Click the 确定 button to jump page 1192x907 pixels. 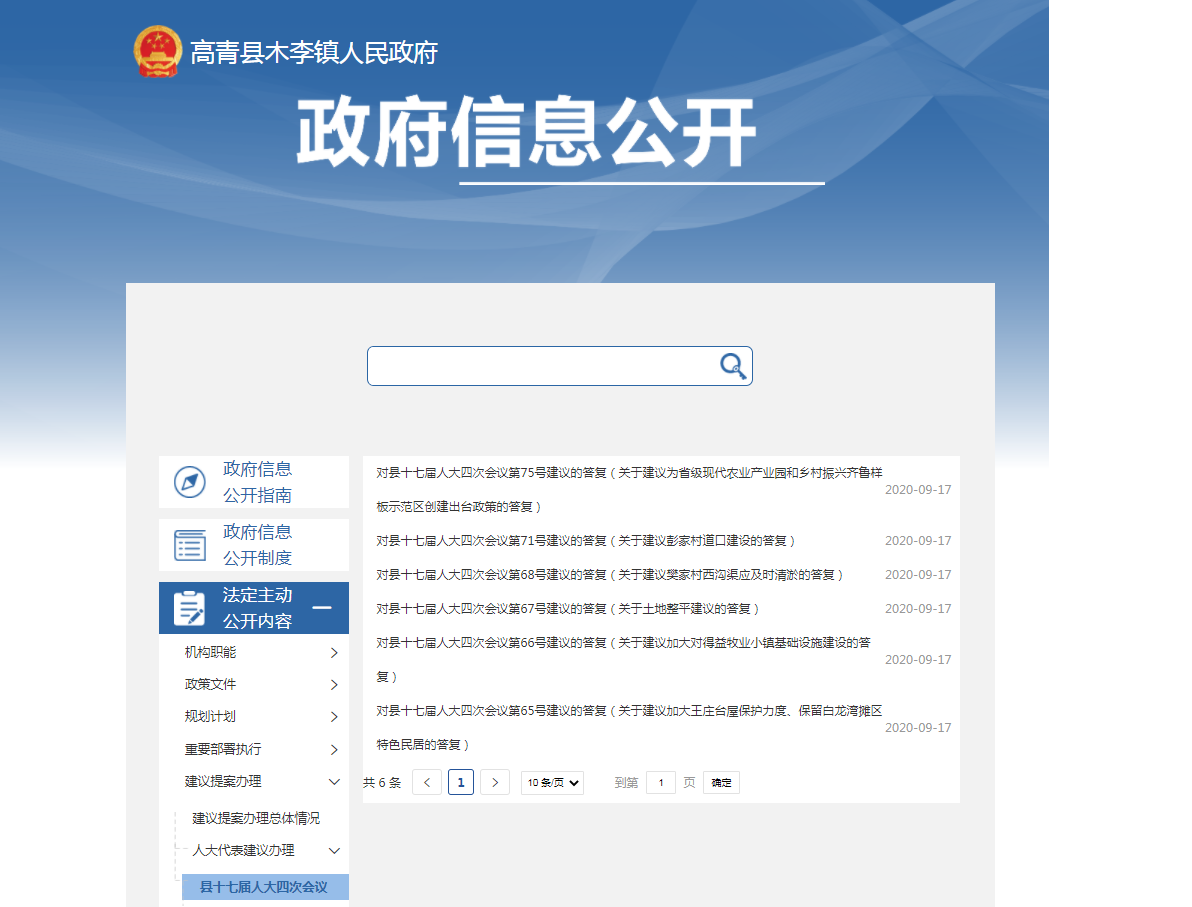point(721,783)
